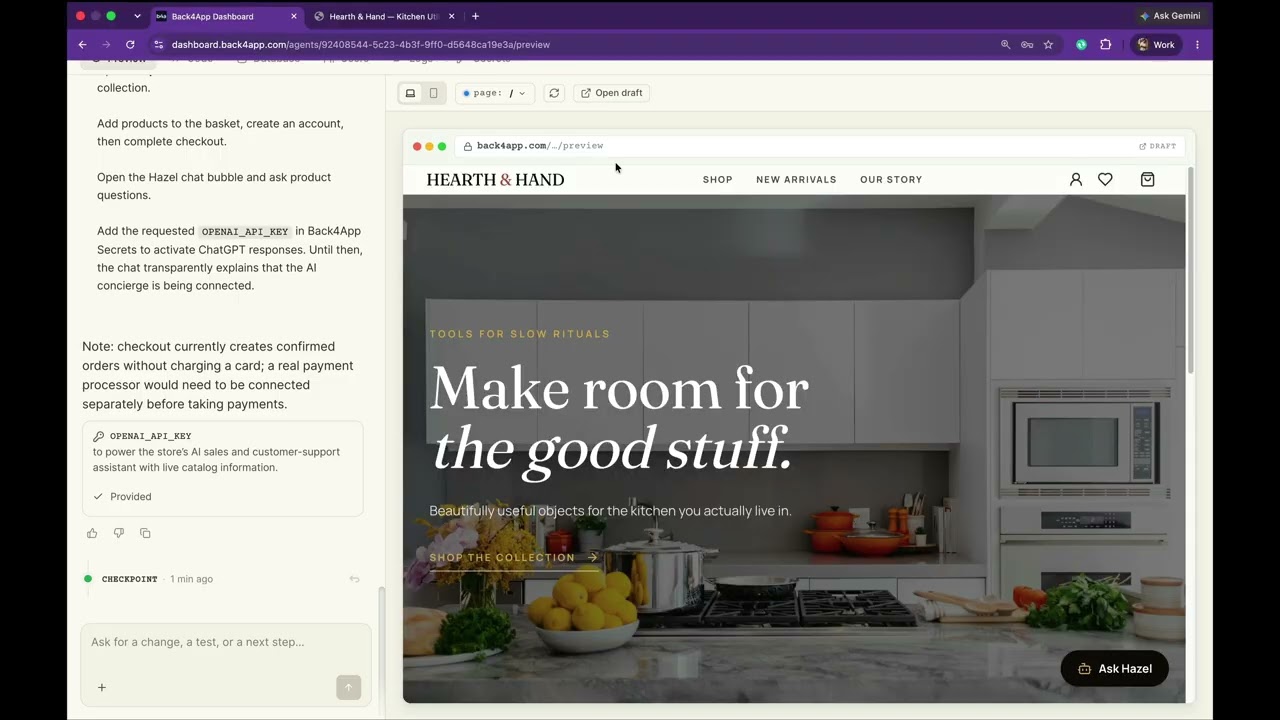This screenshot has width=1280, height=720.
Task: Click the preview scrollbar thumb
Action: pos(1190,270)
